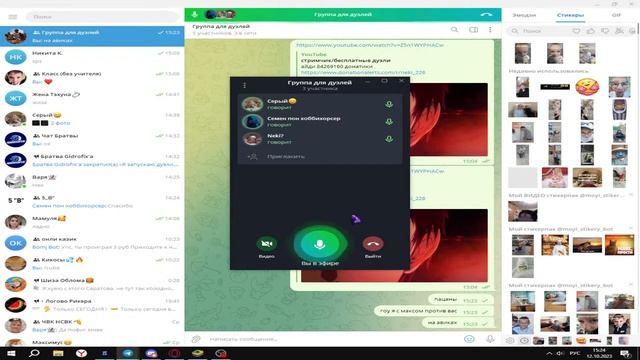Jump to recent stickers clock icon
Image resolution: width=640 pixels, height=360 pixels.
524,340
